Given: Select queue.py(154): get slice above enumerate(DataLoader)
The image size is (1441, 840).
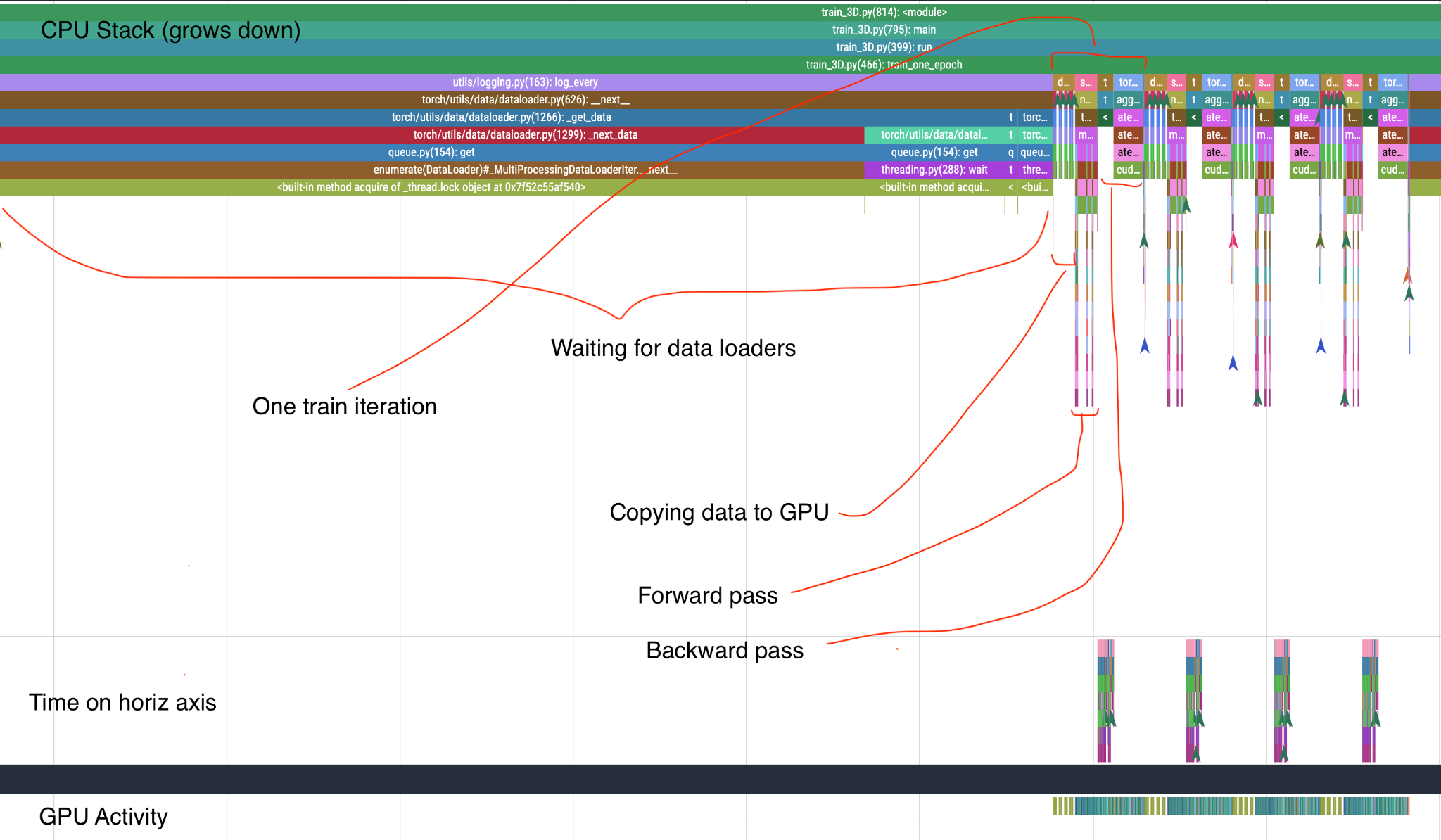Looking at the screenshot, I should [x=432, y=153].
